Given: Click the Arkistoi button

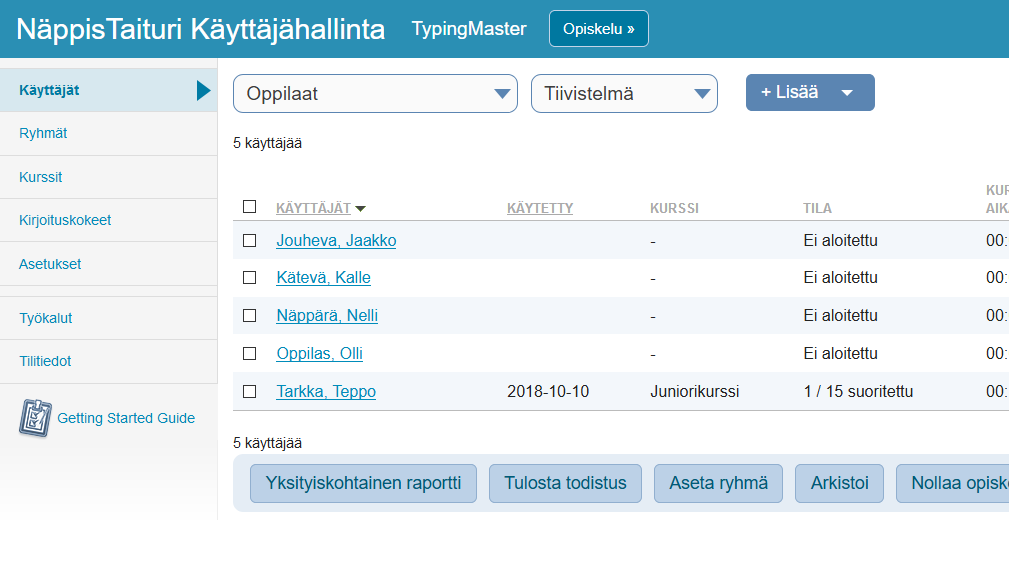Looking at the screenshot, I should click(839, 483).
